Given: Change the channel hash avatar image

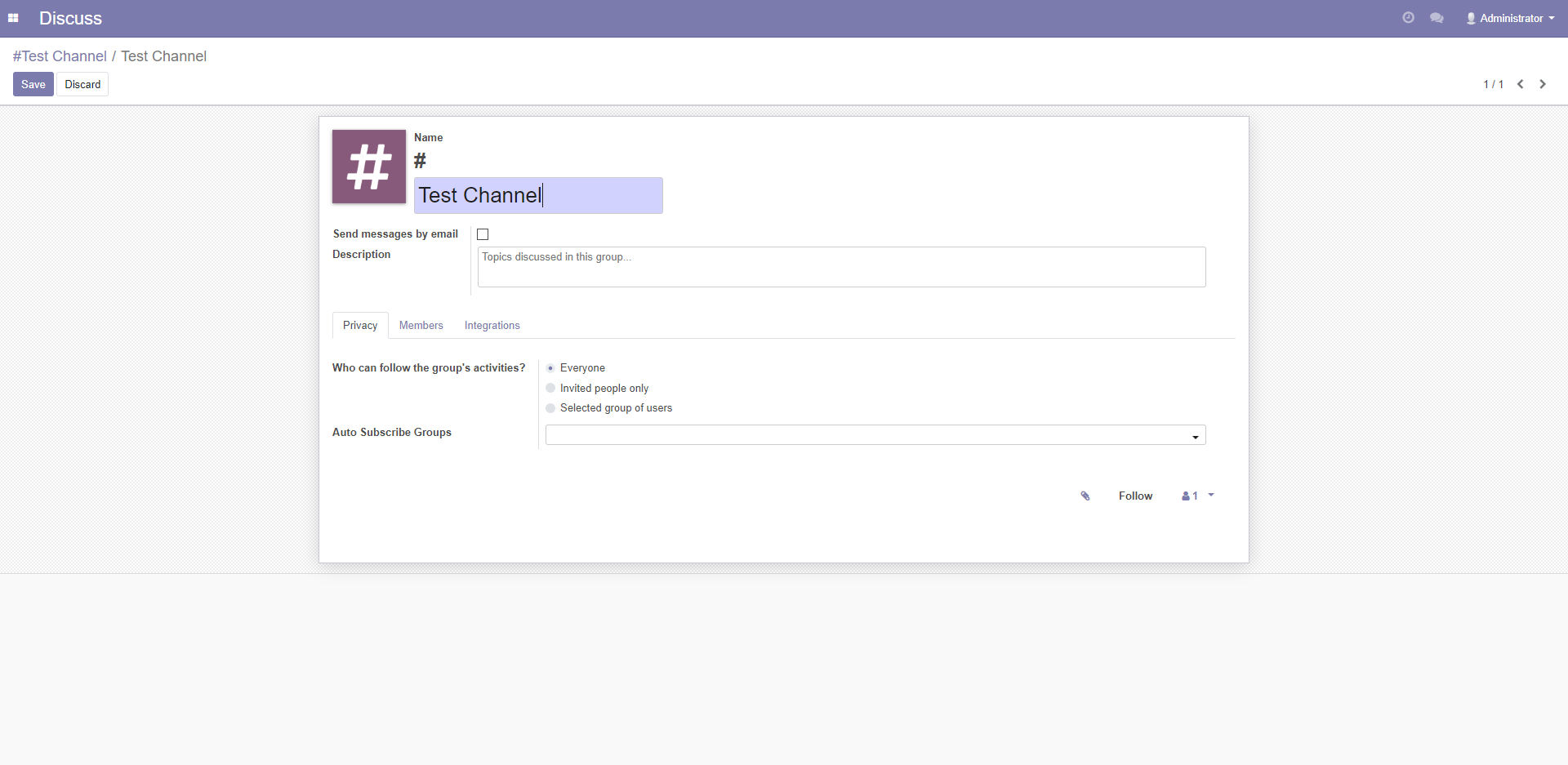Looking at the screenshot, I should point(369,167).
